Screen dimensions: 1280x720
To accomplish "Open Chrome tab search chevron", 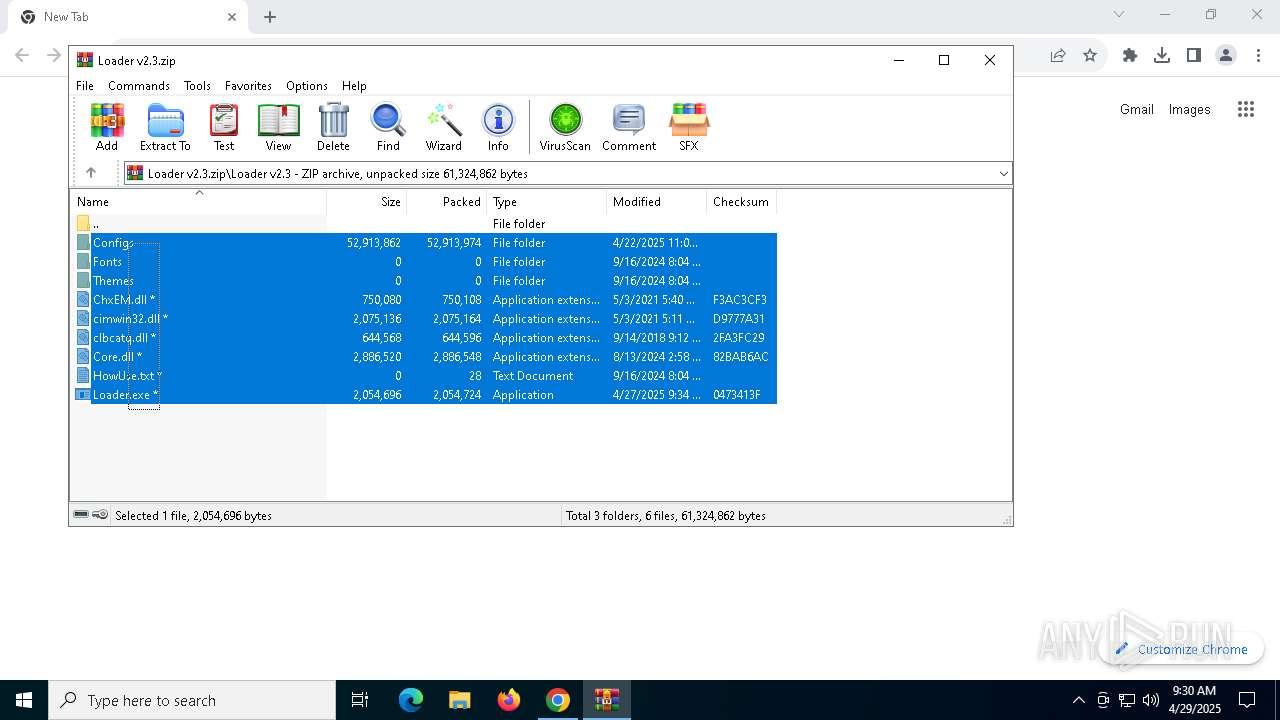I will pyautogui.click(x=1119, y=14).
